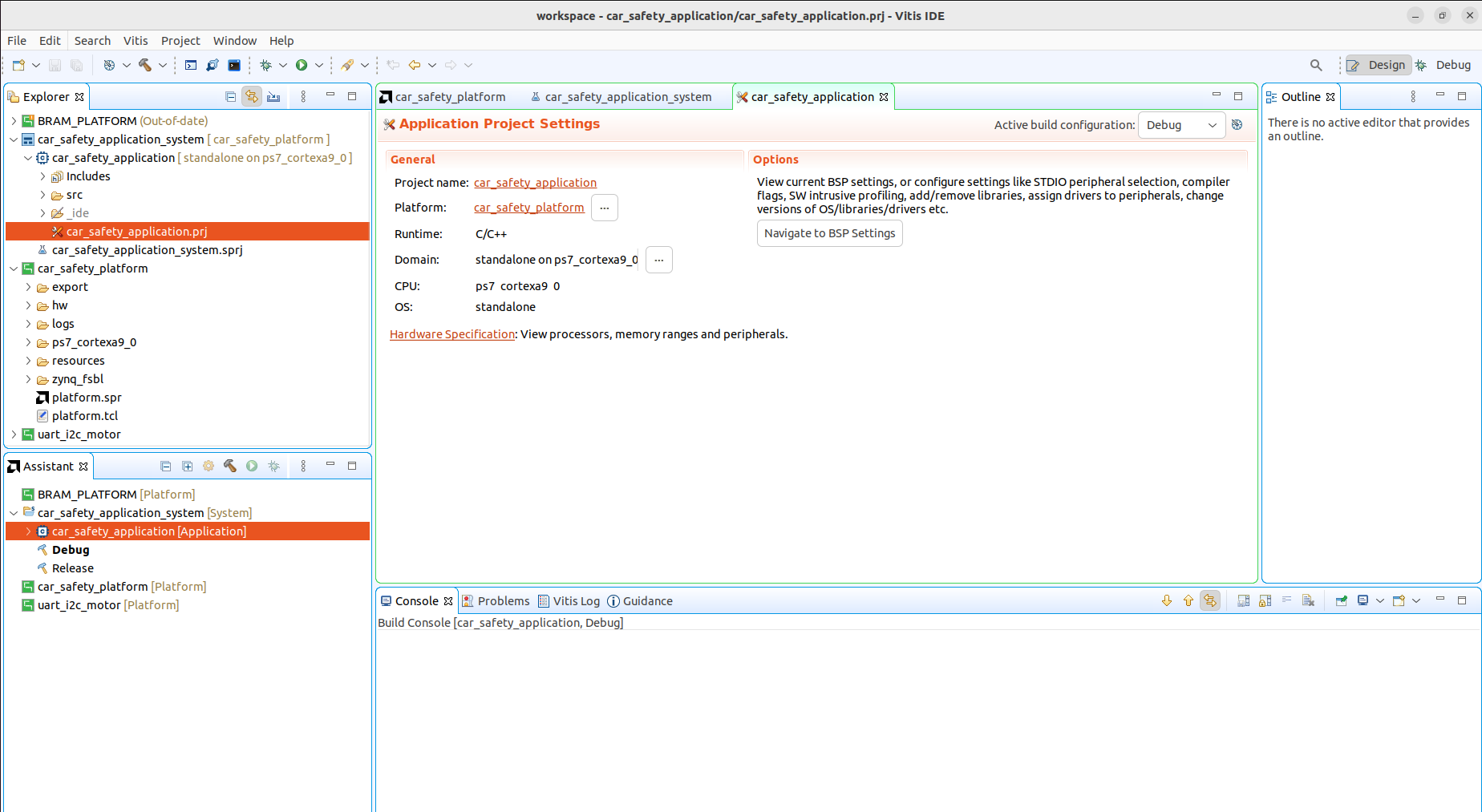Screen dimensions: 1482x812
Task: Open the Explorer view menu (three dots)
Action: 303,96
